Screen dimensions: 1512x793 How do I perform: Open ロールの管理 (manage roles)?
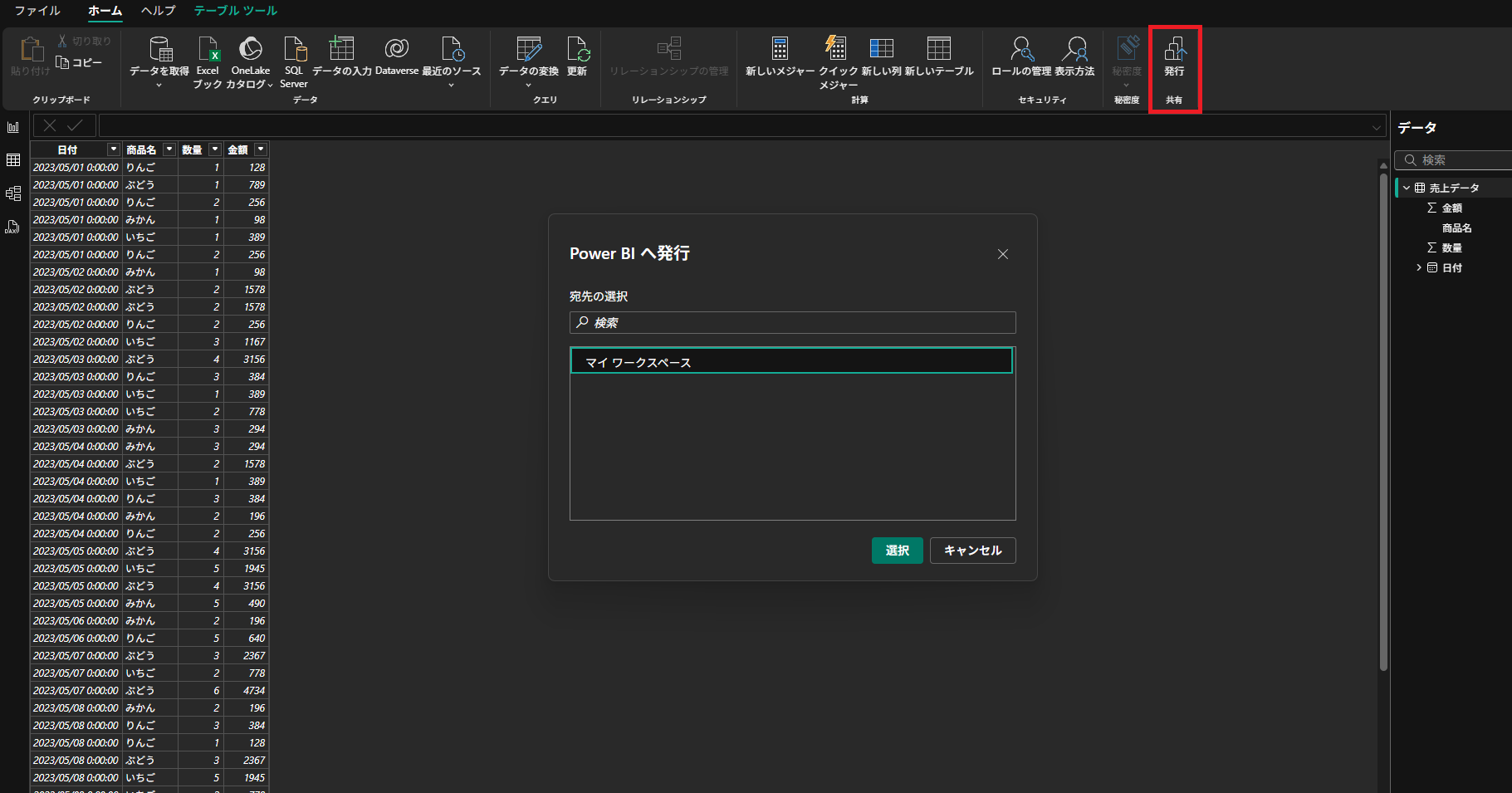pyautogui.click(x=1021, y=56)
